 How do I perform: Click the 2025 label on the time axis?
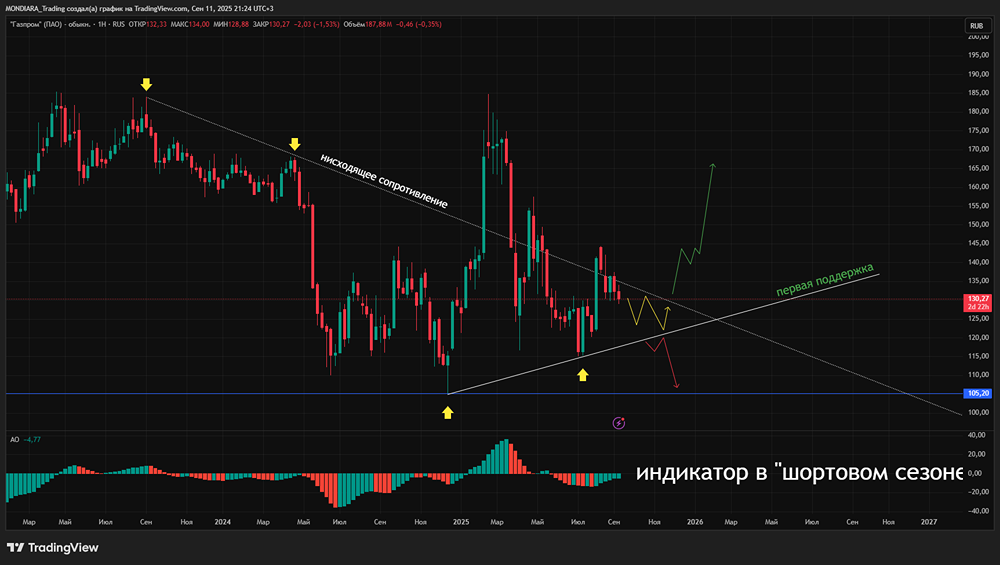click(x=460, y=522)
